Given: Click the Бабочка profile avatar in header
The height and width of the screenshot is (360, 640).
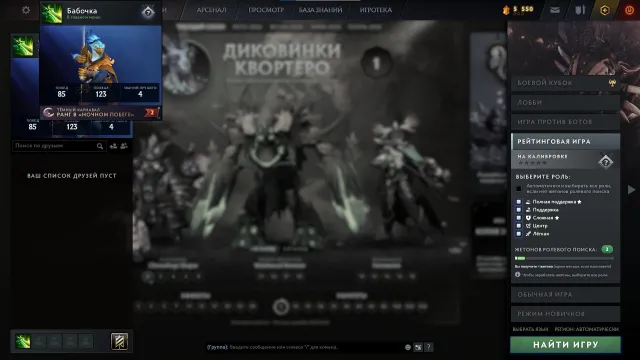Looking at the screenshot, I should click(x=52, y=13).
